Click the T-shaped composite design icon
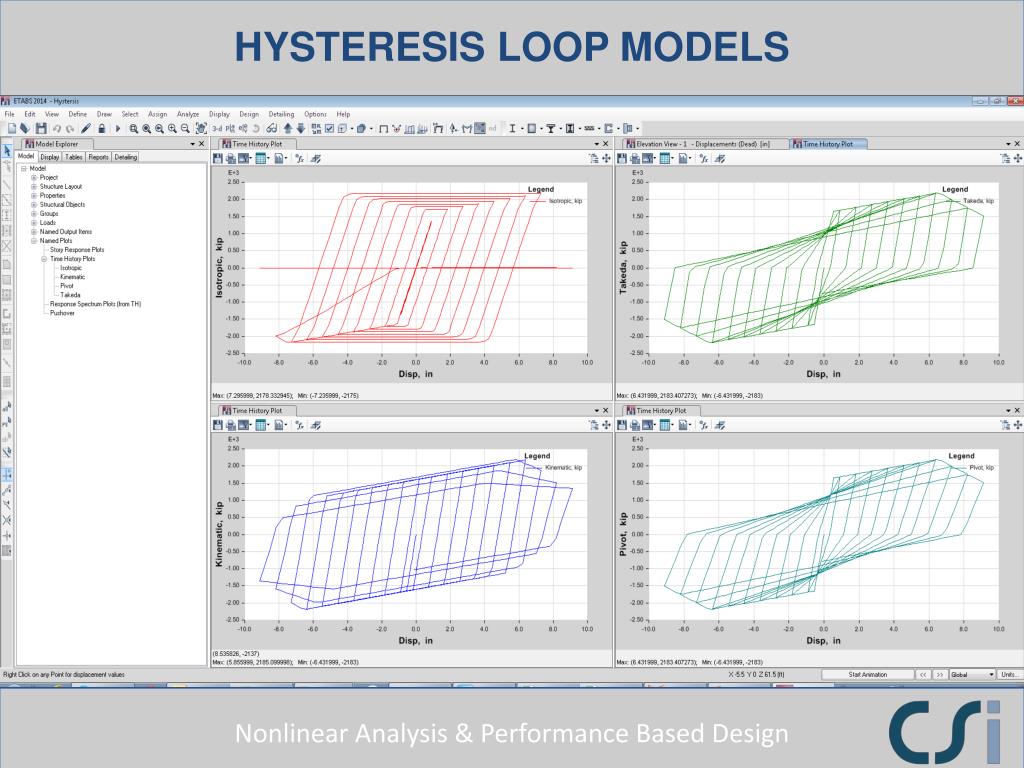The width and height of the screenshot is (1024, 768). [551, 129]
